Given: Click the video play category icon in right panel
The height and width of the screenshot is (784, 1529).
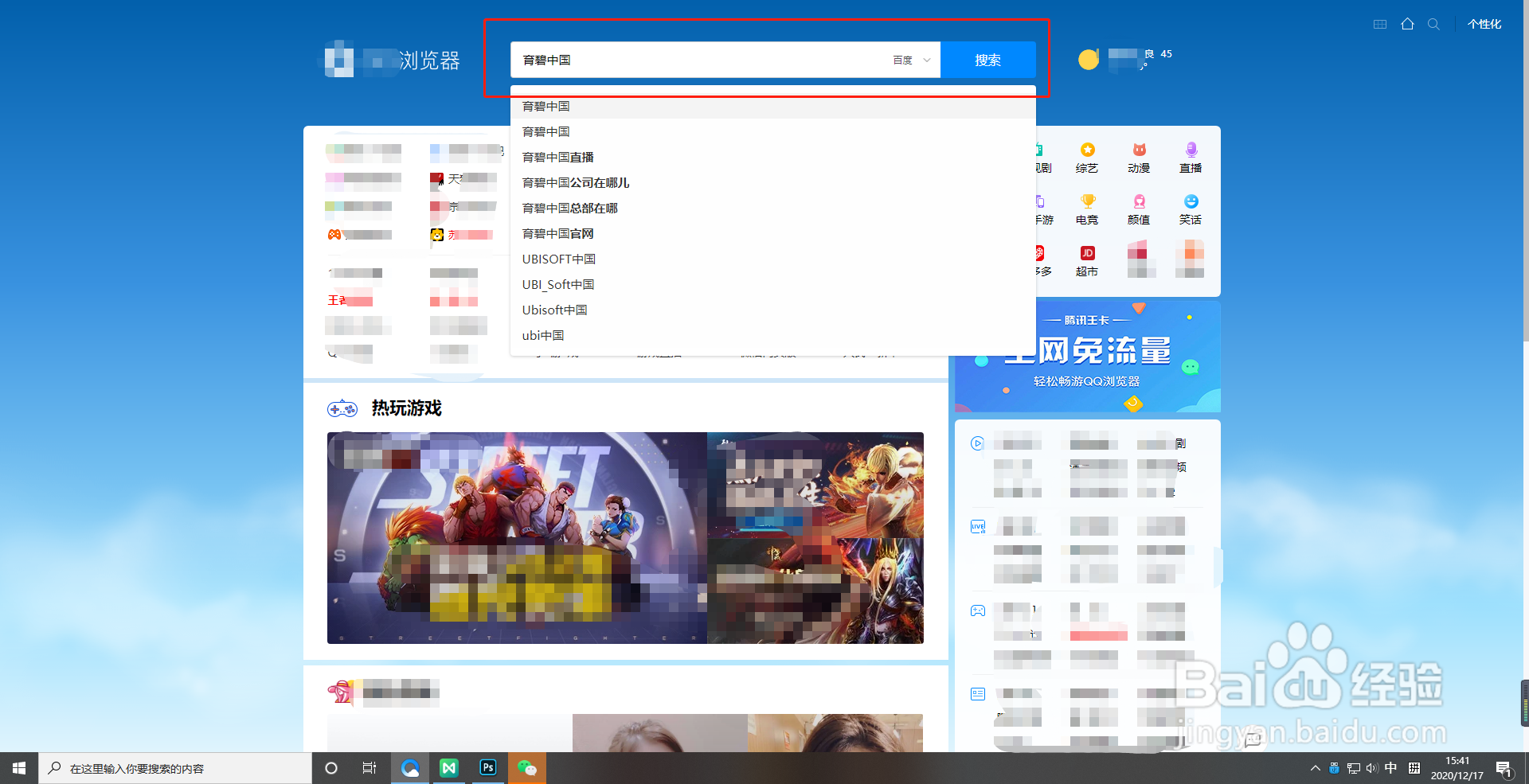Looking at the screenshot, I should tap(977, 443).
